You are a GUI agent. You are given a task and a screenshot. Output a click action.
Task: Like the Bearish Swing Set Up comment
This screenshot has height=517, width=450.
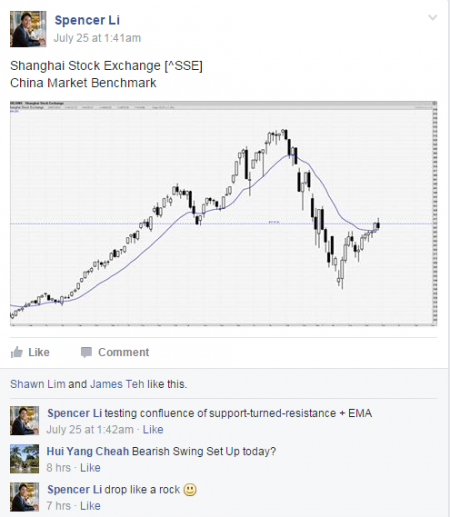point(90,468)
